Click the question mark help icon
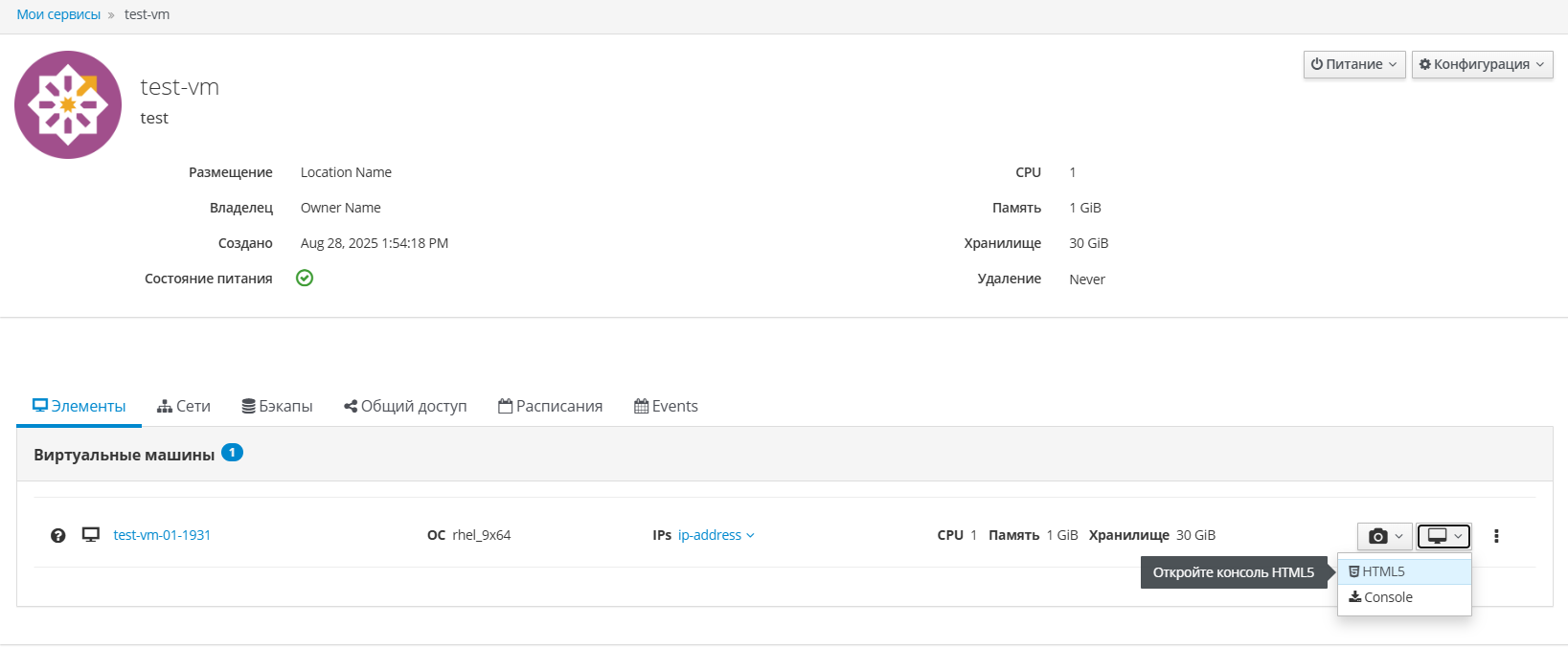Screen dimensions: 1568x648 (x=58, y=536)
